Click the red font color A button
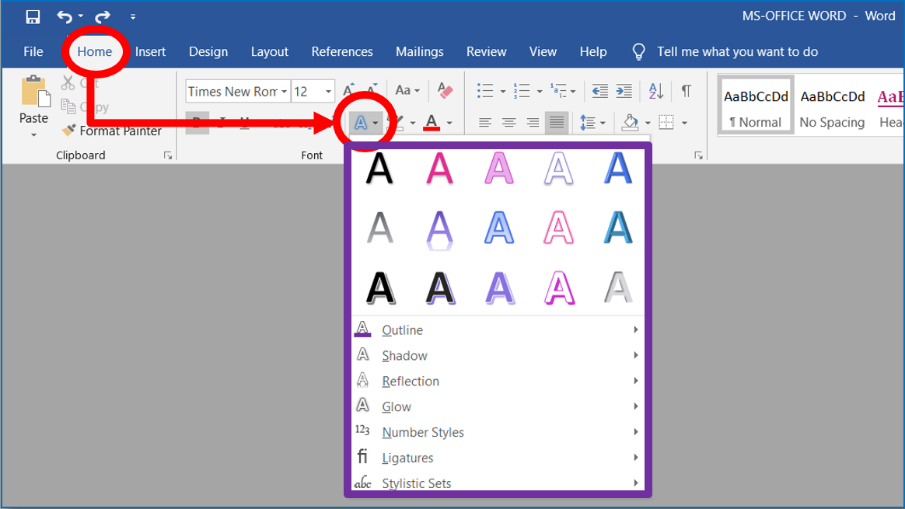Viewport: 905px width, 509px height. 431,122
